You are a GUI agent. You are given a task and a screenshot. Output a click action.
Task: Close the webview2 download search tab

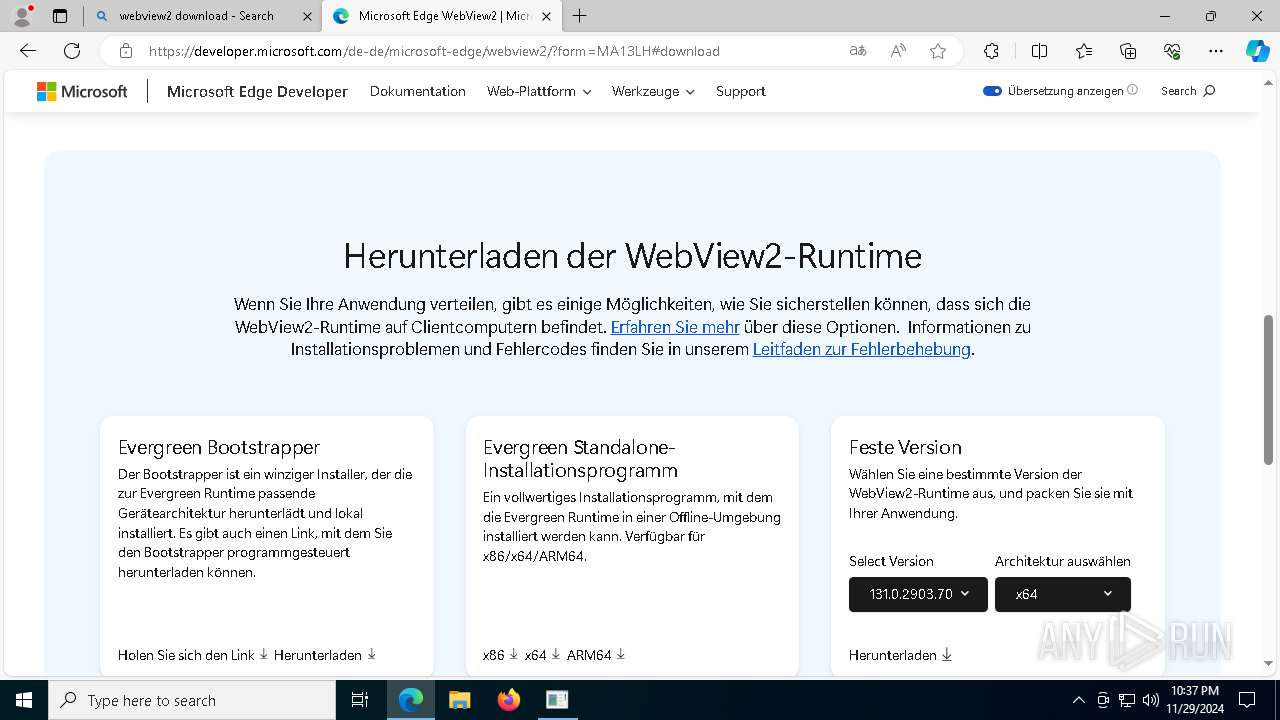click(307, 16)
